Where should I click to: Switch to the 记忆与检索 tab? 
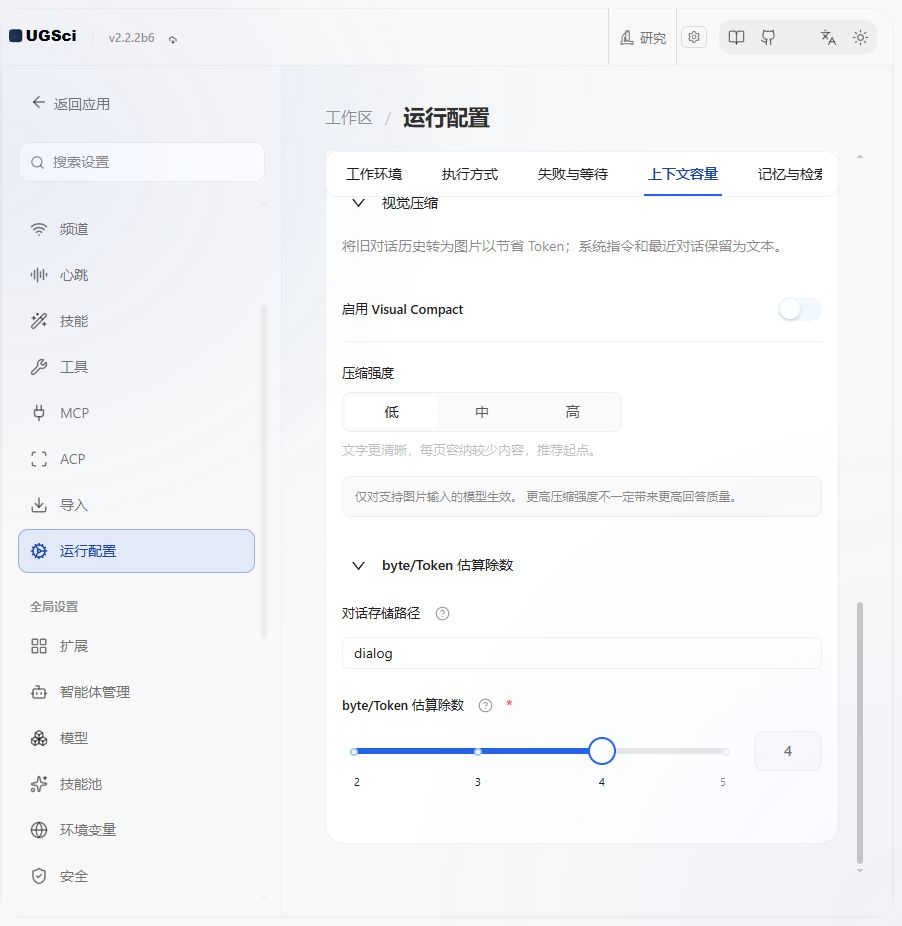tap(790, 174)
